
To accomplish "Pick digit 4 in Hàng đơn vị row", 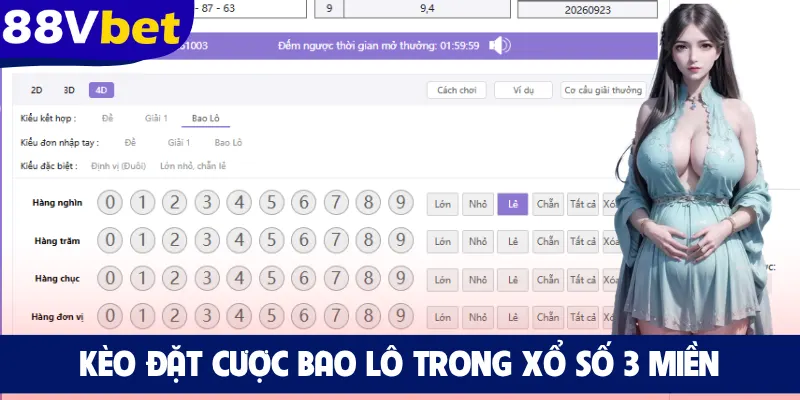I will pyautogui.click(x=239, y=316).
